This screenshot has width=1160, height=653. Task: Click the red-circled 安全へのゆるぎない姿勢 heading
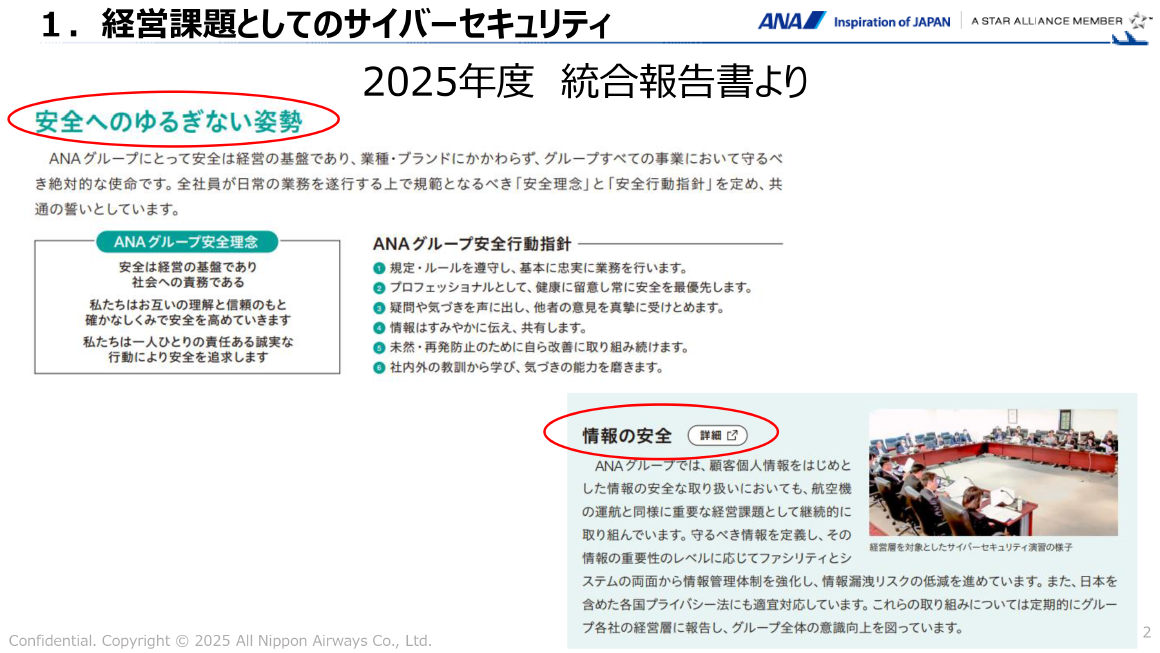pyautogui.click(x=168, y=118)
